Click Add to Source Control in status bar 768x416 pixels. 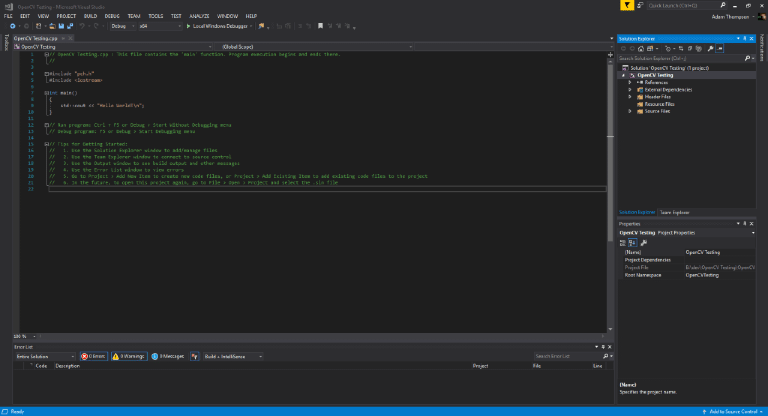pyautogui.click(x=733, y=412)
